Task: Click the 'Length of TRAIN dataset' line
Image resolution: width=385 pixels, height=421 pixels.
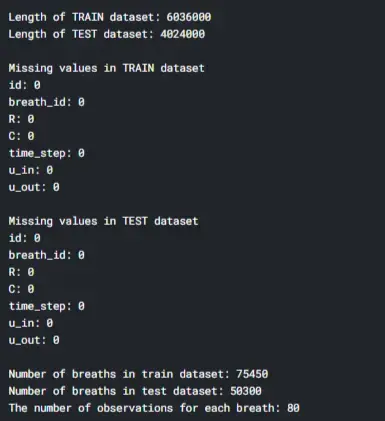Action: tap(110, 17)
